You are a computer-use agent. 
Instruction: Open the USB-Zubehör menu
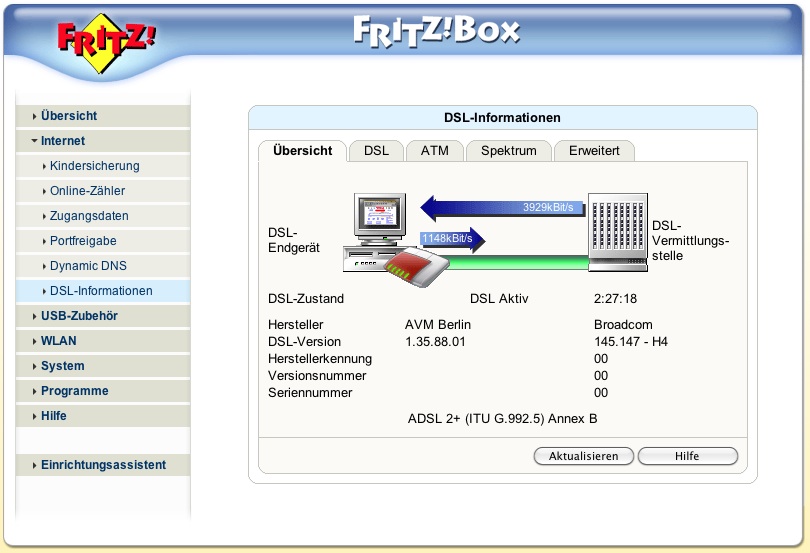coord(103,316)
